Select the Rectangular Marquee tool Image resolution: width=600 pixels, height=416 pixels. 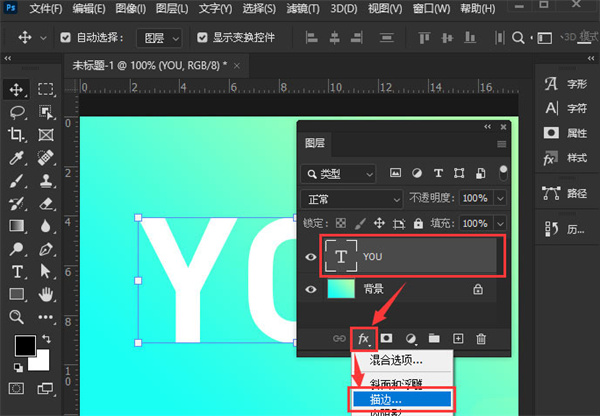tap(46, 89)
